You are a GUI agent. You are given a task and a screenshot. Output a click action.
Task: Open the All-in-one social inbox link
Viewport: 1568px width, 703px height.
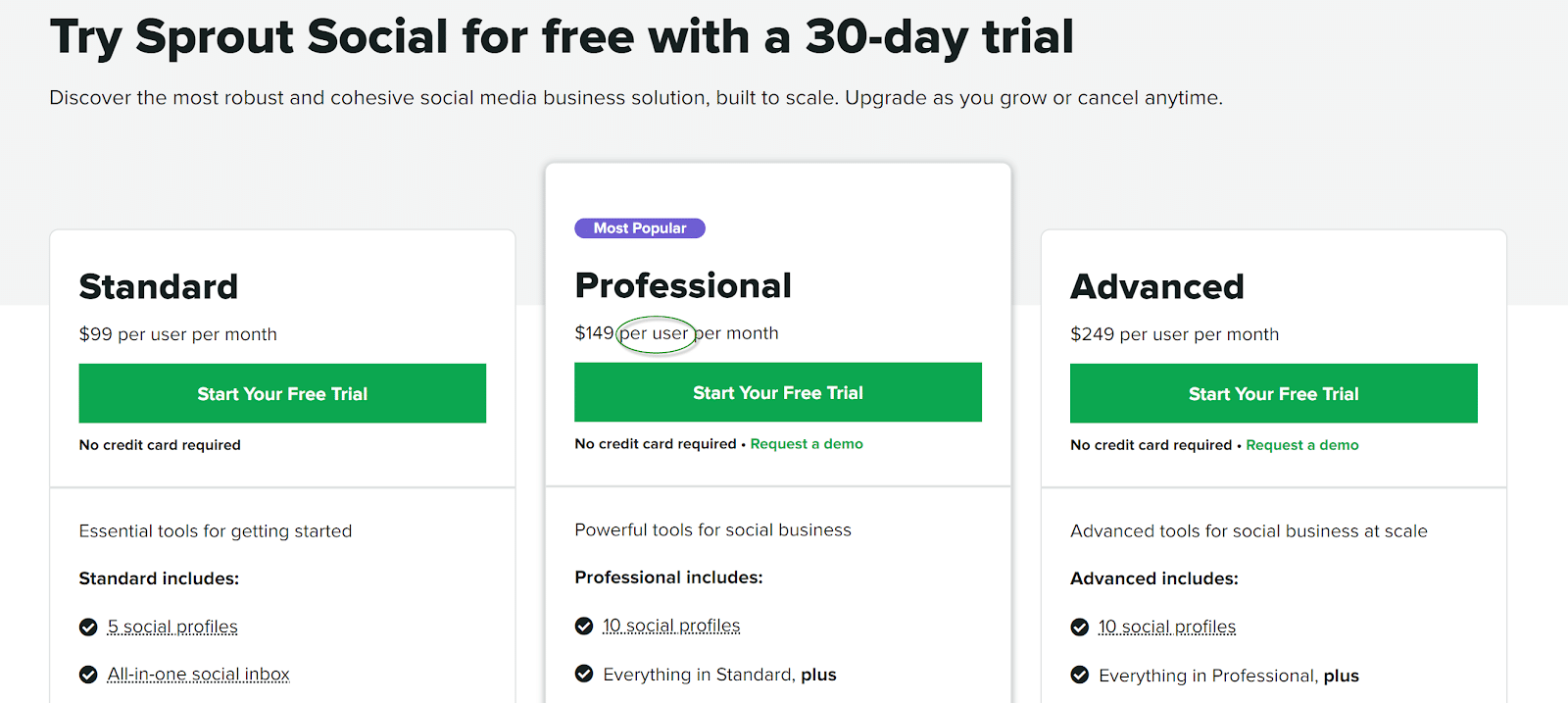(198, 674)
